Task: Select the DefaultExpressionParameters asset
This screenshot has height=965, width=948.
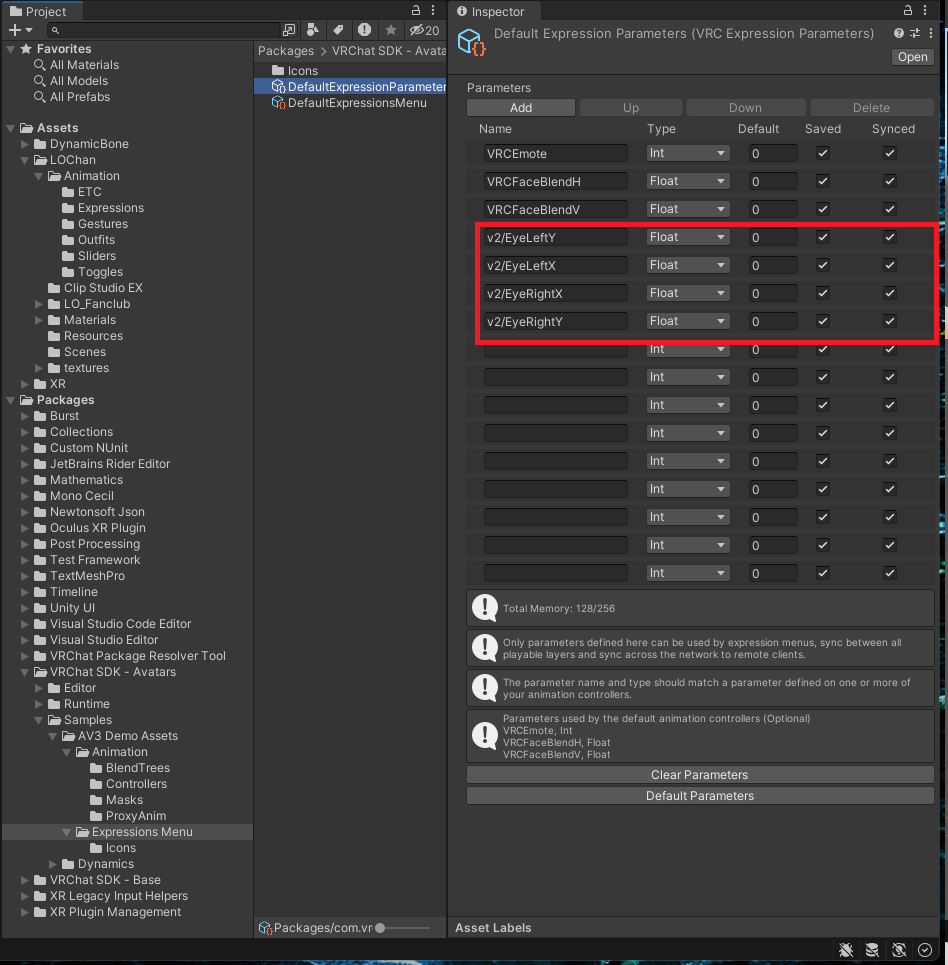Action: point(350,87)
